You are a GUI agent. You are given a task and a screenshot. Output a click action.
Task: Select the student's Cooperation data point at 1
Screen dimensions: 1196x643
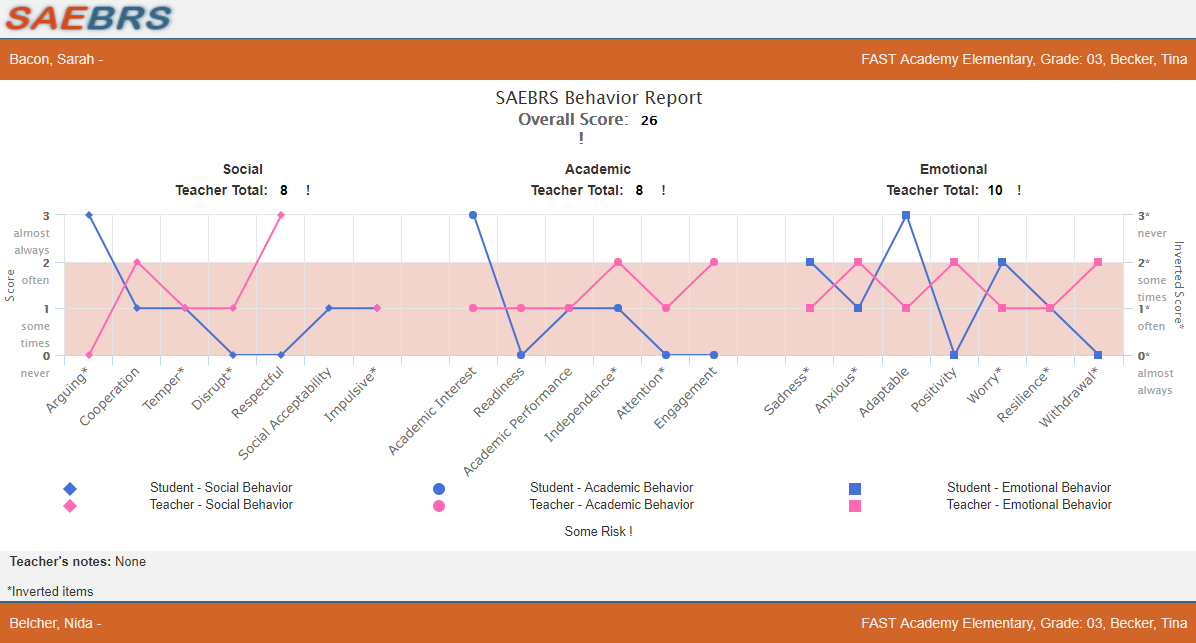[x=137, y=308]
